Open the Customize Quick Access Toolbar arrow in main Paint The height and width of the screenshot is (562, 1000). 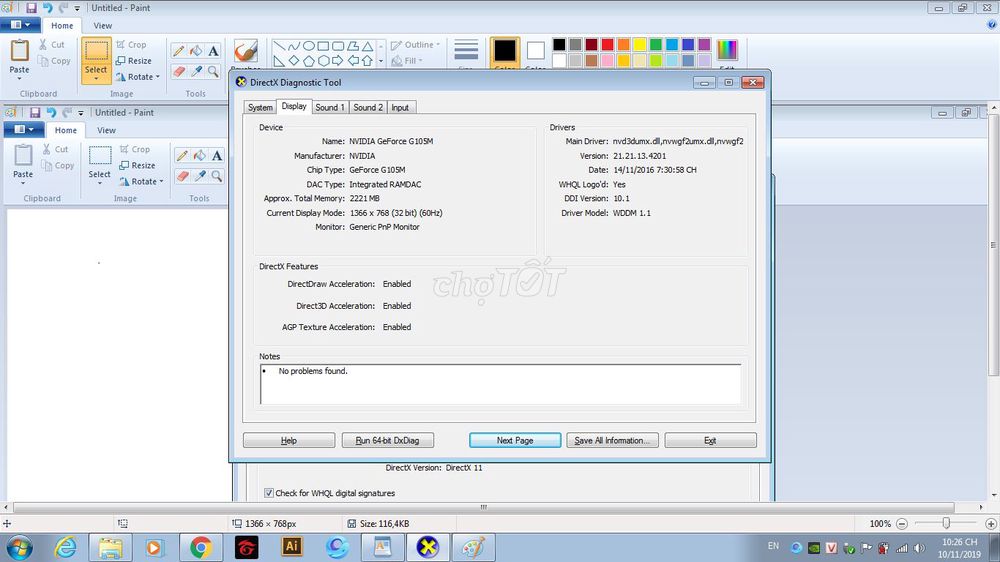coord(77,8)
